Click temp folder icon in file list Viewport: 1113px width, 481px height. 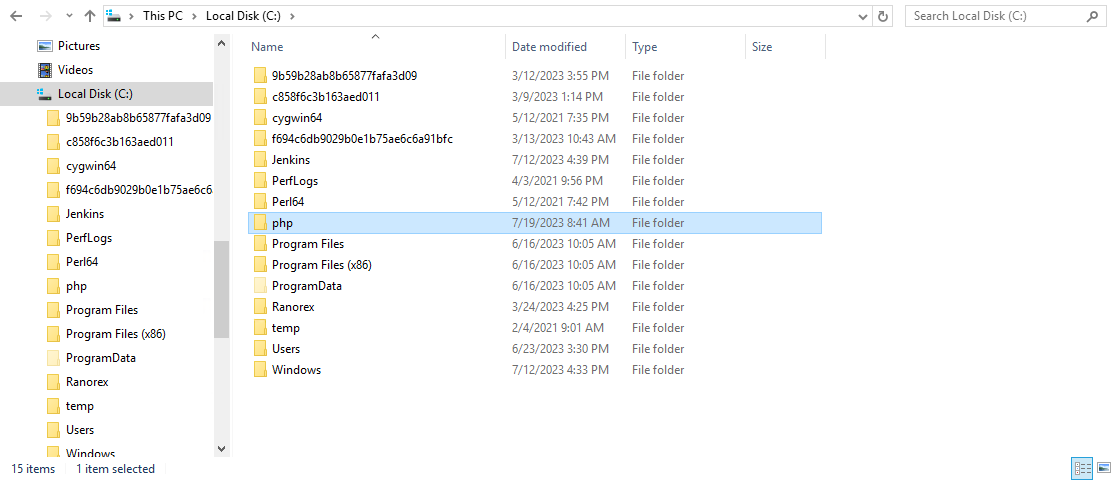tap(260, 328)
